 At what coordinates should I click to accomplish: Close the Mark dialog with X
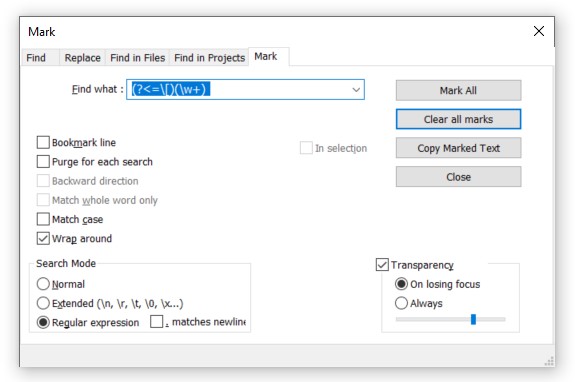click(539, 31)
